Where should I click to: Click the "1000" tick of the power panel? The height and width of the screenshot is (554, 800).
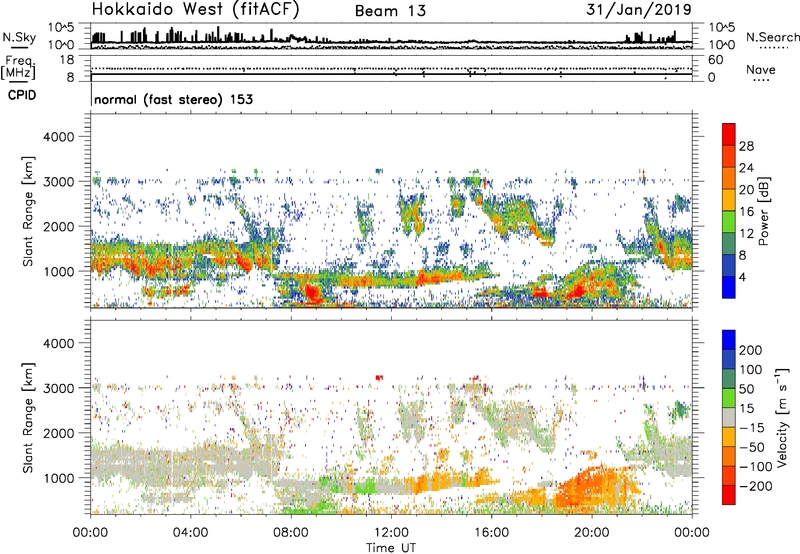58,271
